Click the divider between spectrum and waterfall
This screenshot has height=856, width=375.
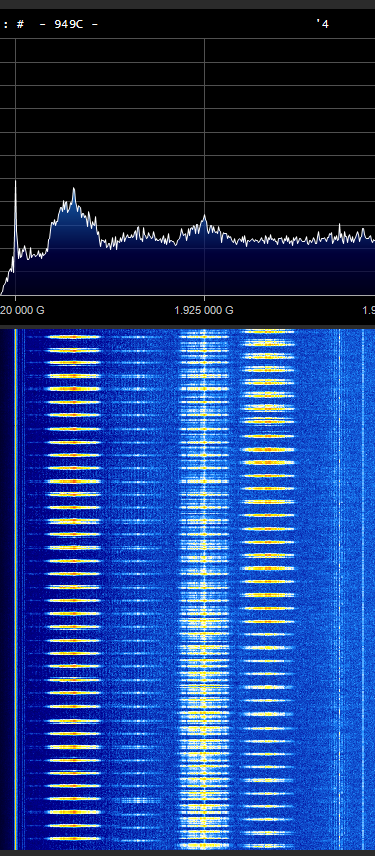pyautogui.click(x=187, y=326)
